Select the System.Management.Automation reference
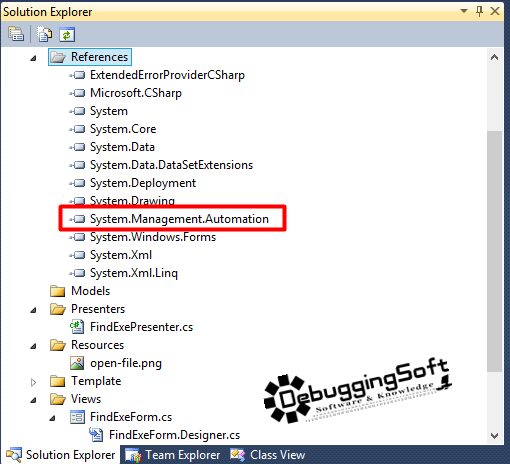Screen dimensions: 510x464 179,219
